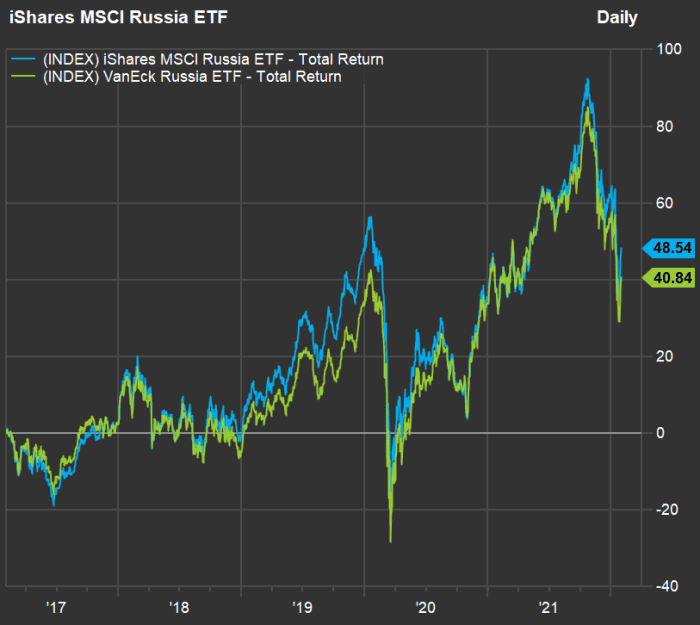Click the '20 year label on x-axis
The width and height of the screenshot is (700, 625).
click(x=425, y=606)
